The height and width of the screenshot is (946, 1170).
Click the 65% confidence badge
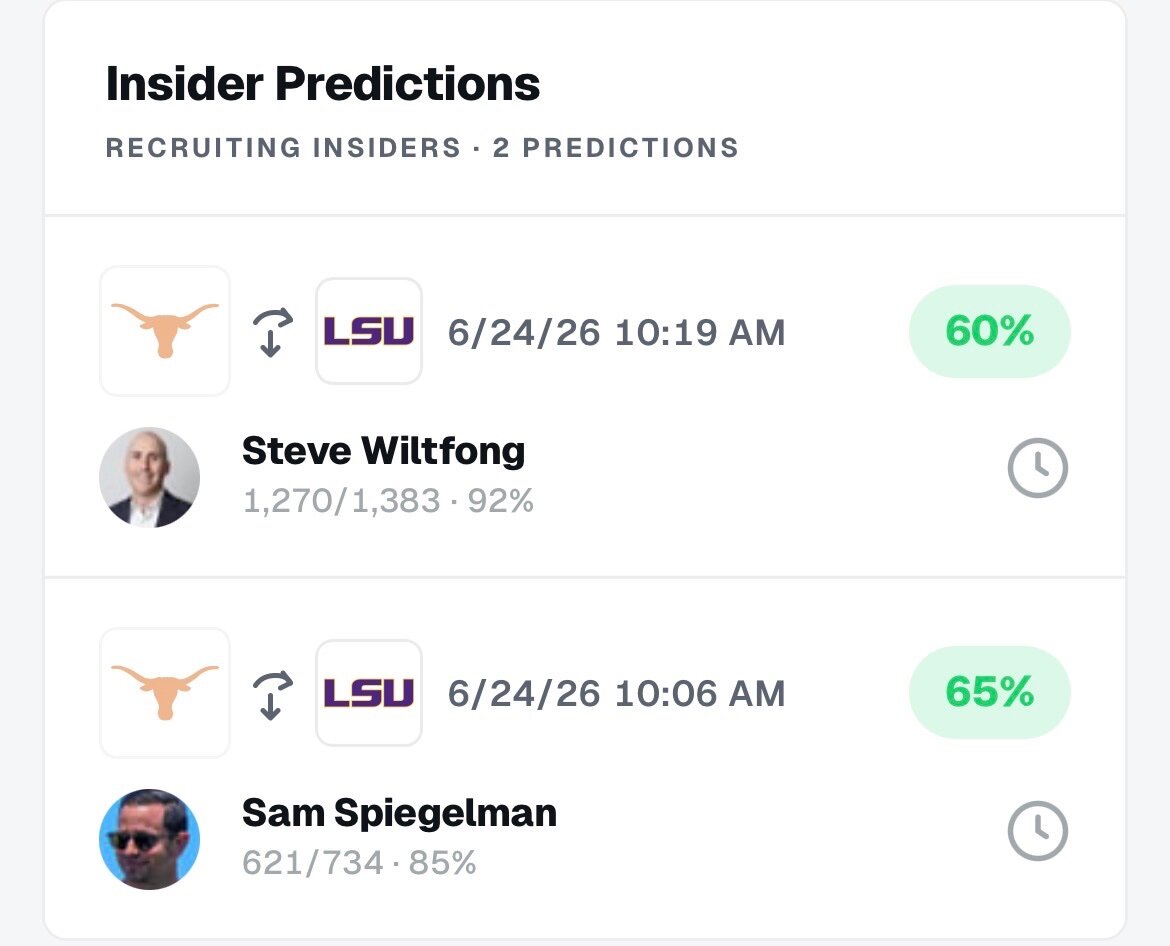(989, 692)
